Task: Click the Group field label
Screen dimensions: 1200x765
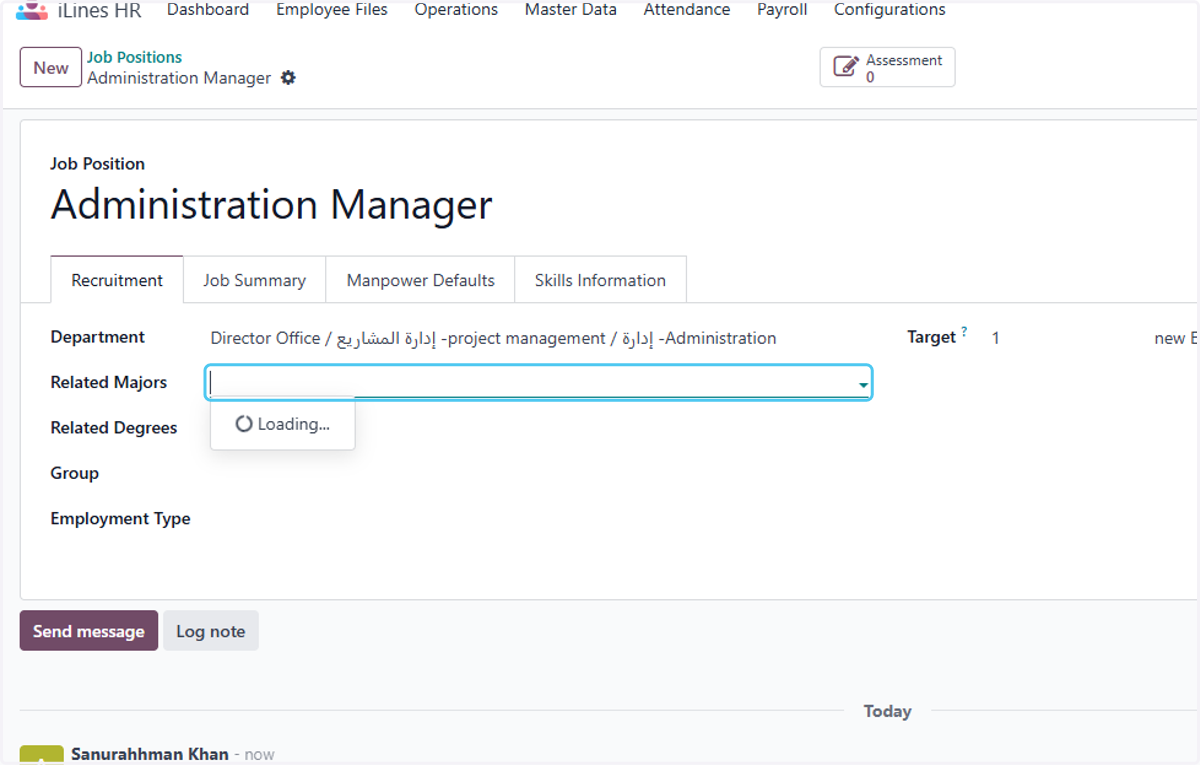Action: (x=75, y=473)
